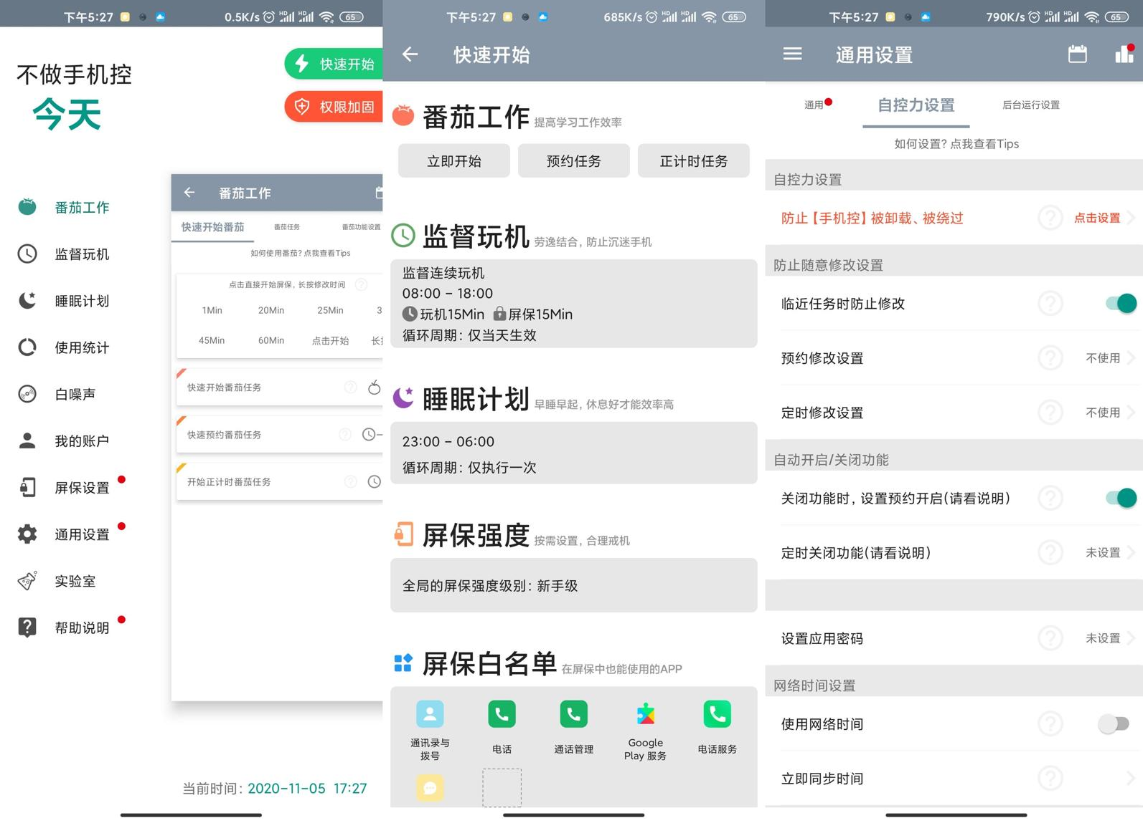Click help icon beside 设置应用密码
Viewport: 1143px width, 819px height.
pos(1049,638)
